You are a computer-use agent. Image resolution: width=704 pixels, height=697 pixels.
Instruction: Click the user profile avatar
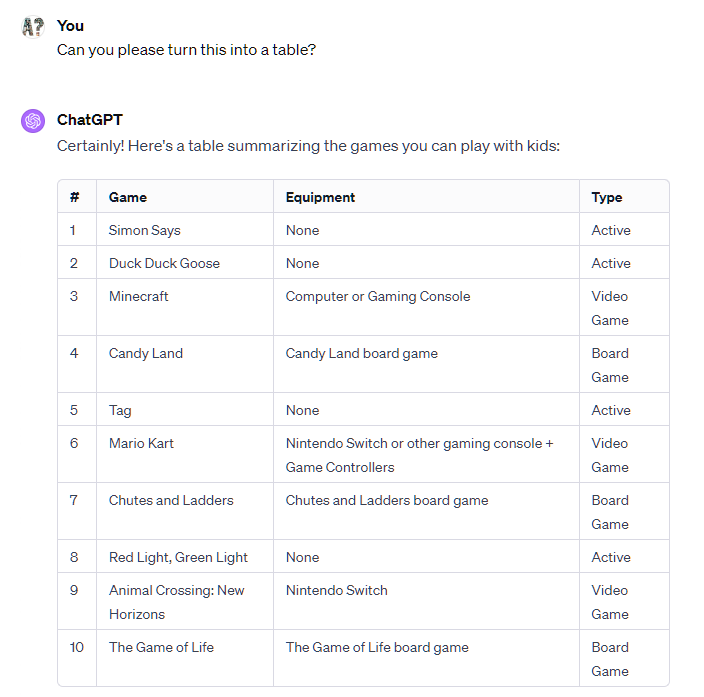(33, 27)
